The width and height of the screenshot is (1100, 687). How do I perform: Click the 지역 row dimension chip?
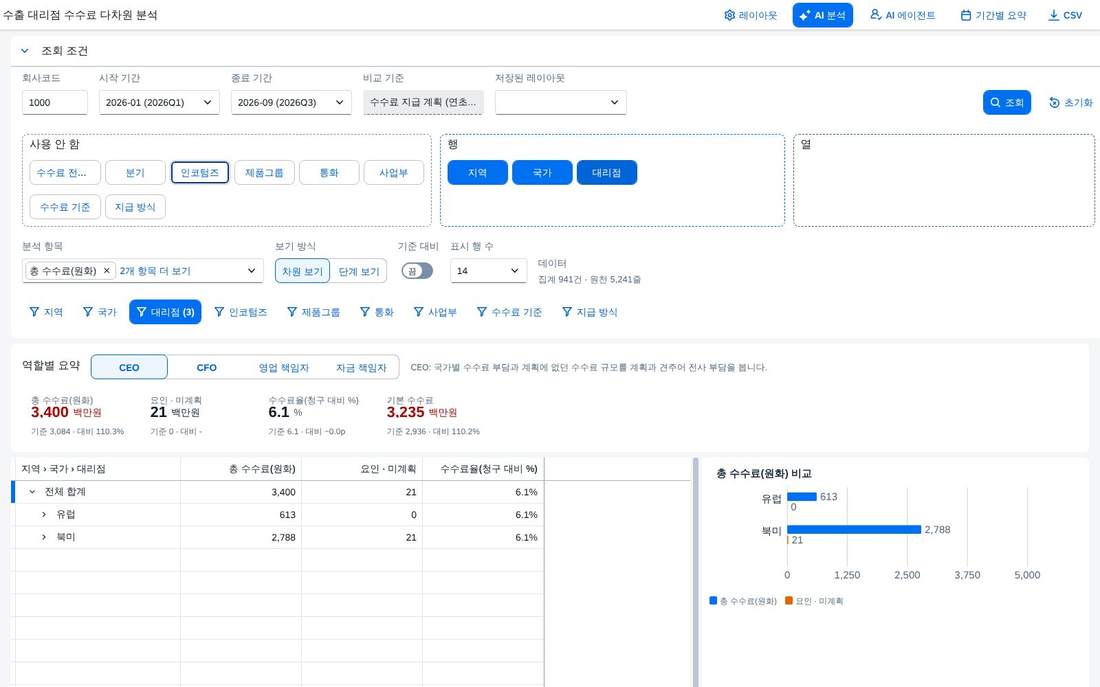(478, 173)
